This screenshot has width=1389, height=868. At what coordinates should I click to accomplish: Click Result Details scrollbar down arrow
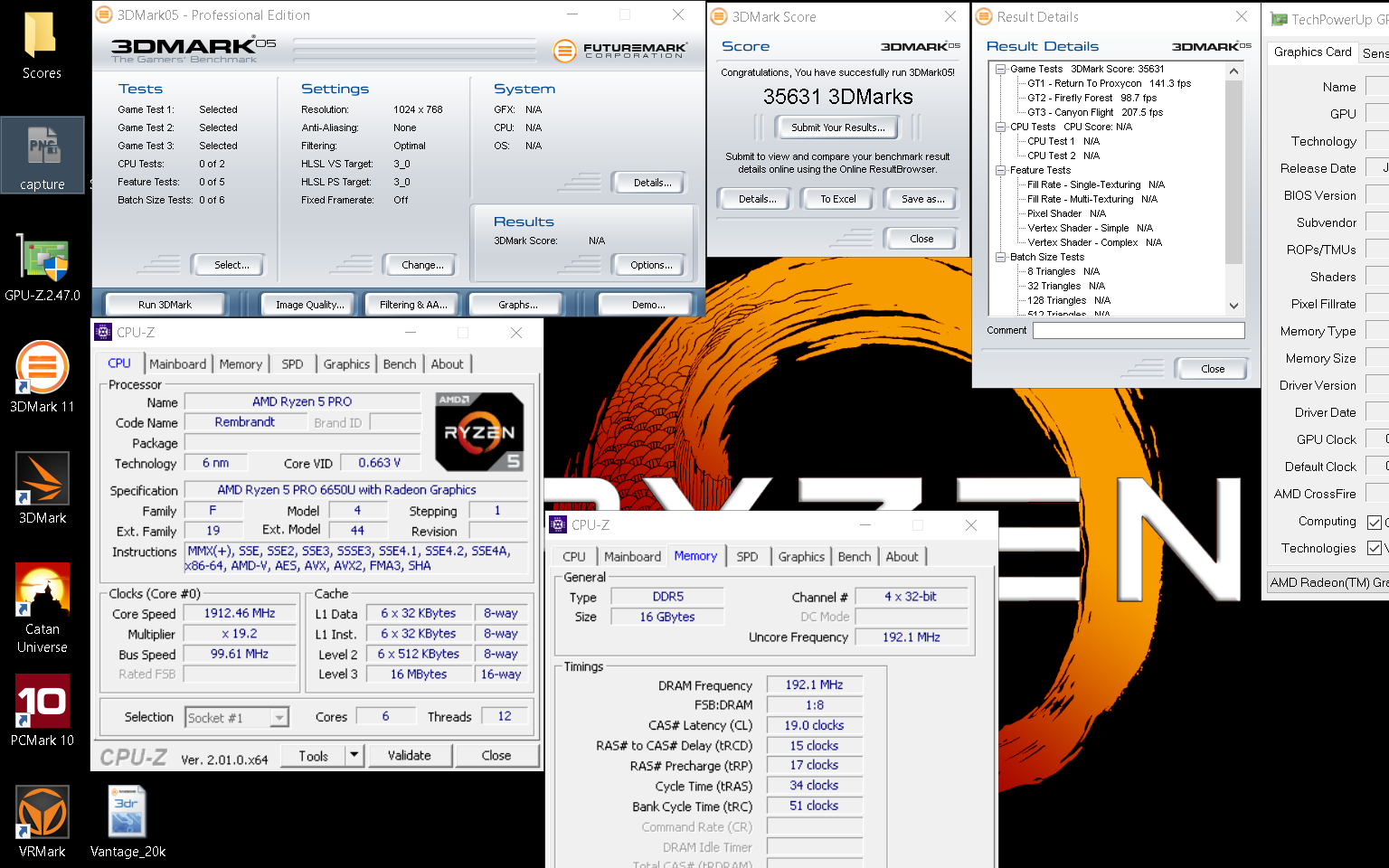[x=1233, y=306]
